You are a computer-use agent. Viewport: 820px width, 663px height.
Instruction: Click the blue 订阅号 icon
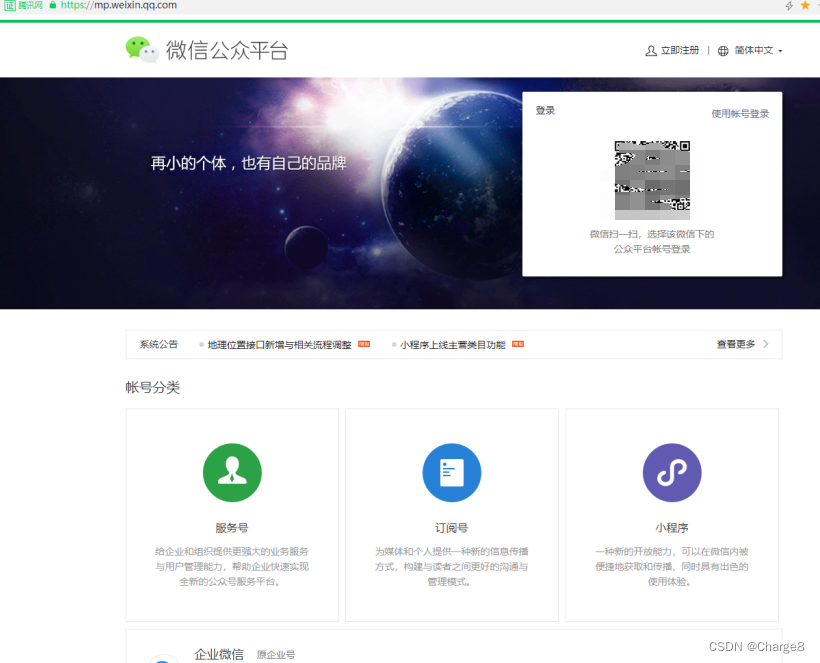pos(452,473)
